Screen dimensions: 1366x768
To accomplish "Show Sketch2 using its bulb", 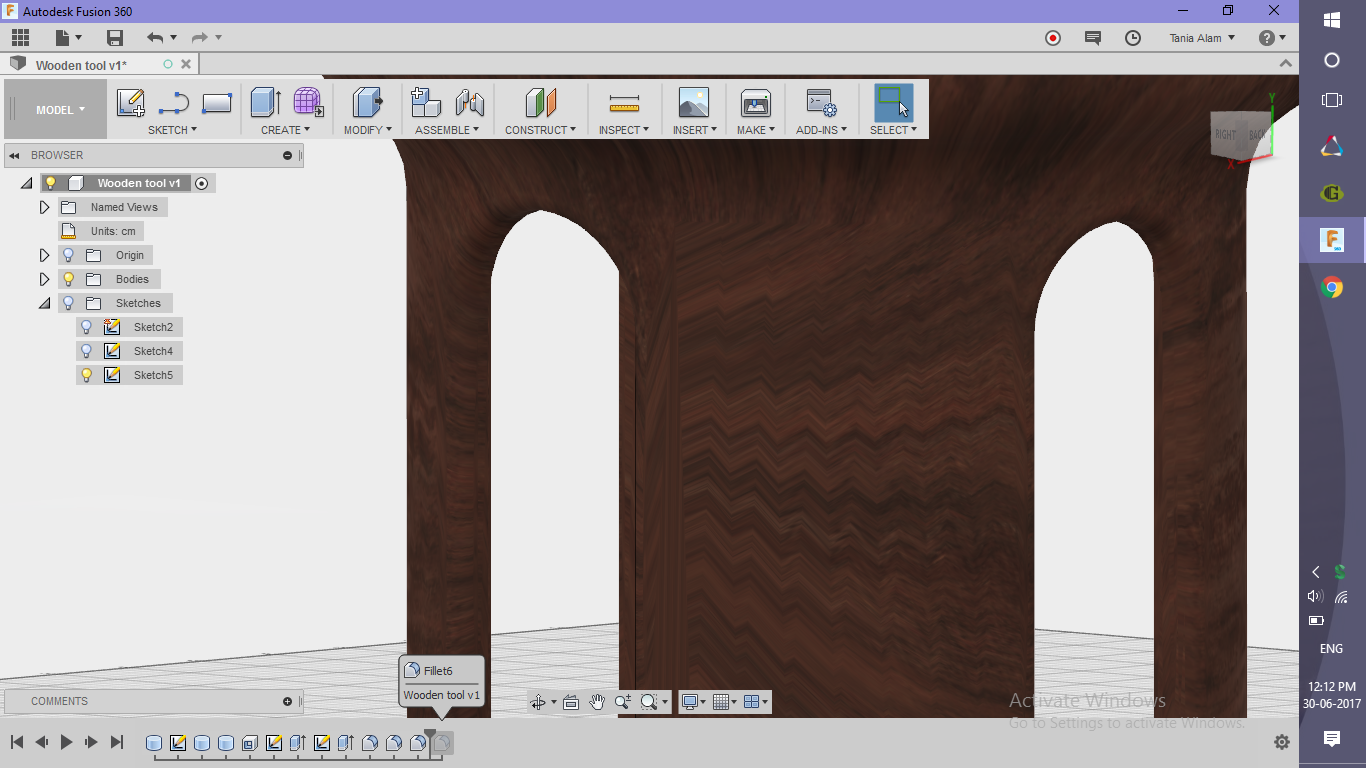I will pyautogui.click(x=86, y=327).
